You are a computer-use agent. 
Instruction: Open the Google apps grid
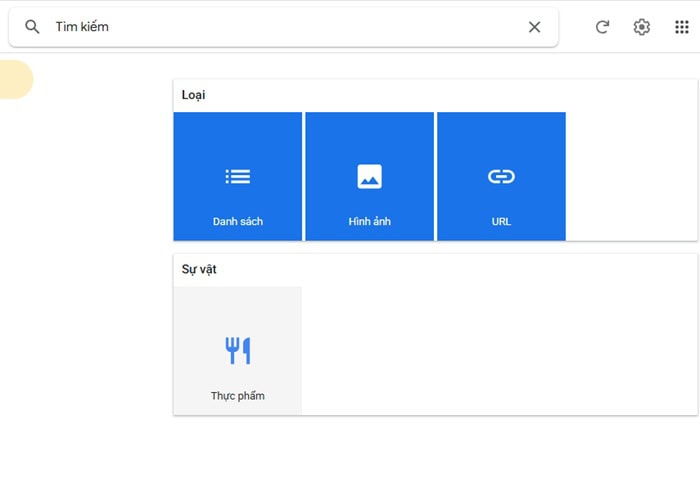coord(682,27)
